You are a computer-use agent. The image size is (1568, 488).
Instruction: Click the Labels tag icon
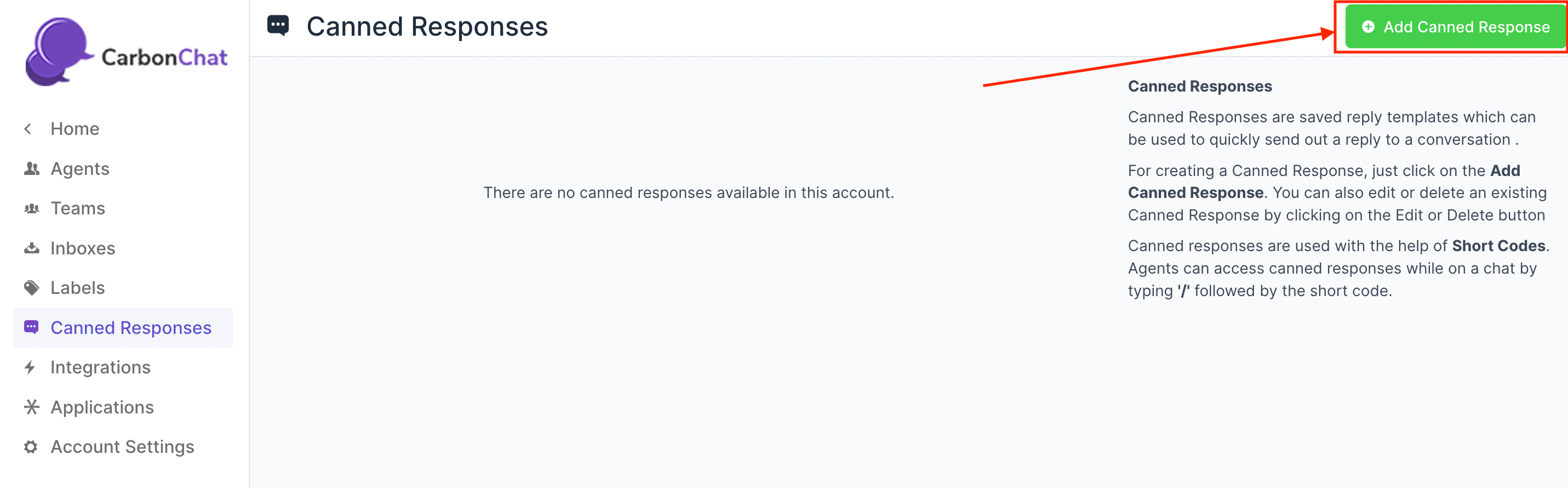[x=32, y=288]
